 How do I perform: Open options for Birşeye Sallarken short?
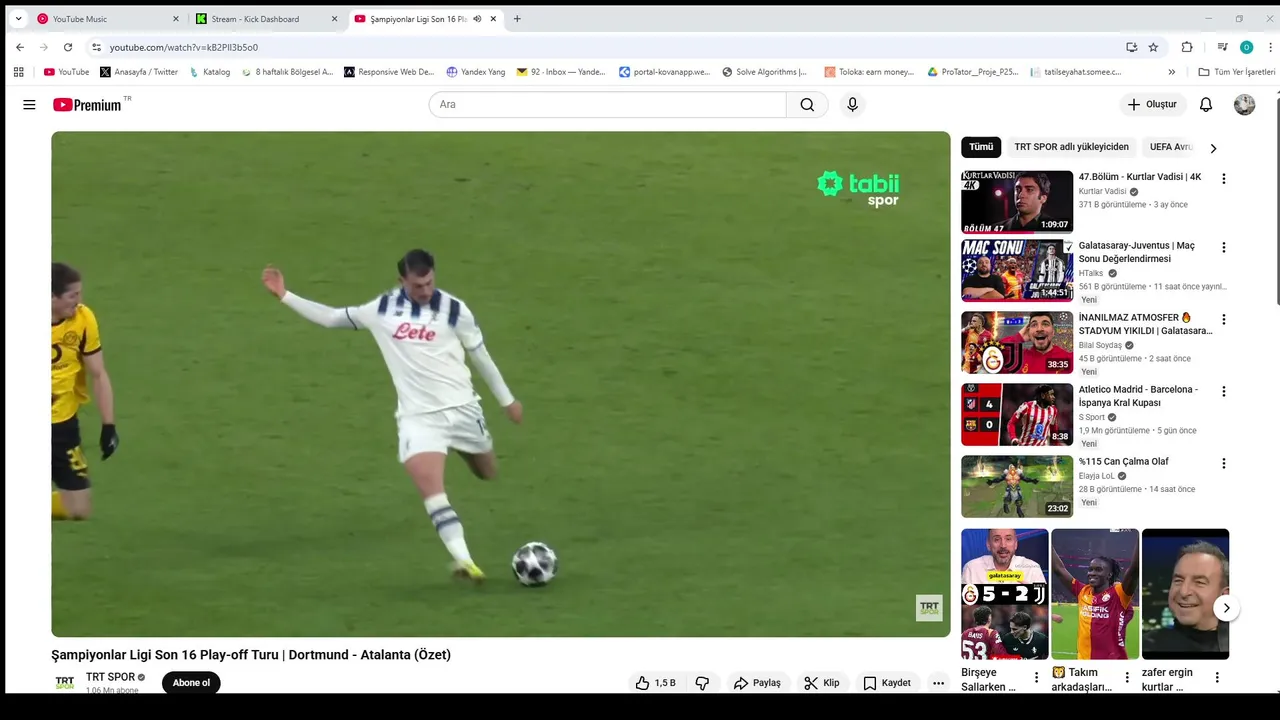(x=1036, y=678)
